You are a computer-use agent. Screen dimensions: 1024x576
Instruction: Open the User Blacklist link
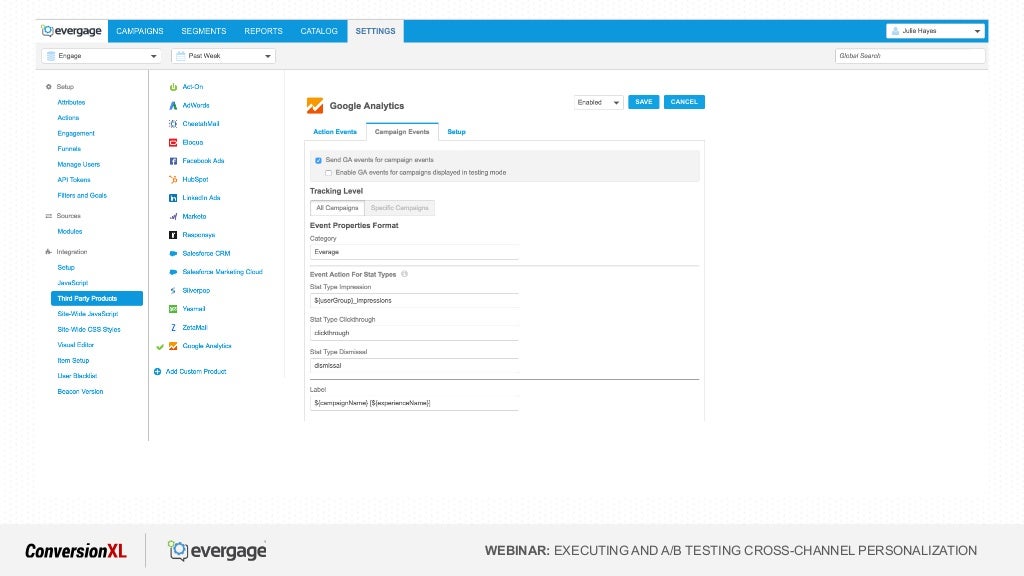77,376
